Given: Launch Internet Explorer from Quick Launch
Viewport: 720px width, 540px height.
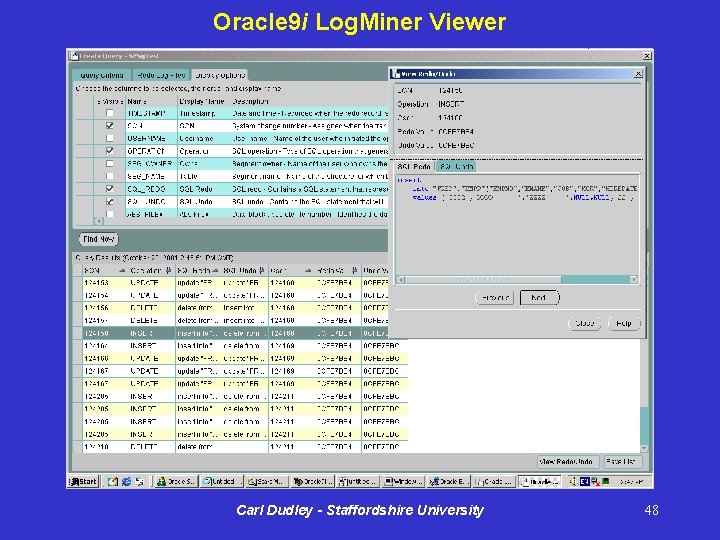Looking at the screenshot, I should (x=126, y=481).
